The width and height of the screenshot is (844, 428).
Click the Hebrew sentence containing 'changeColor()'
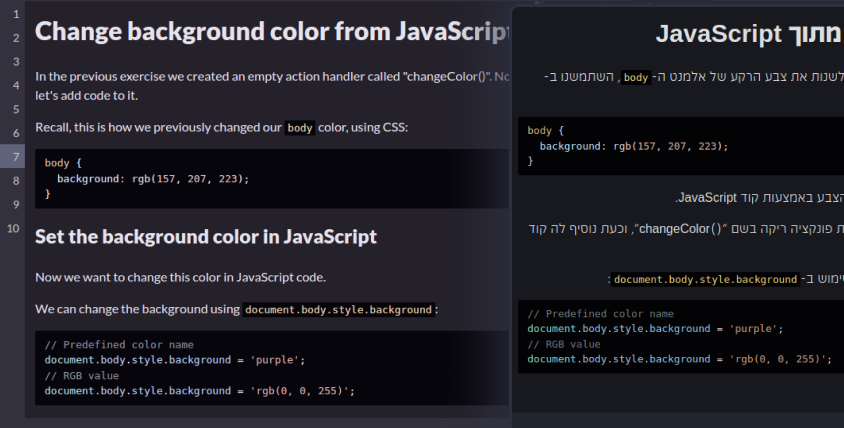point(686,229)
